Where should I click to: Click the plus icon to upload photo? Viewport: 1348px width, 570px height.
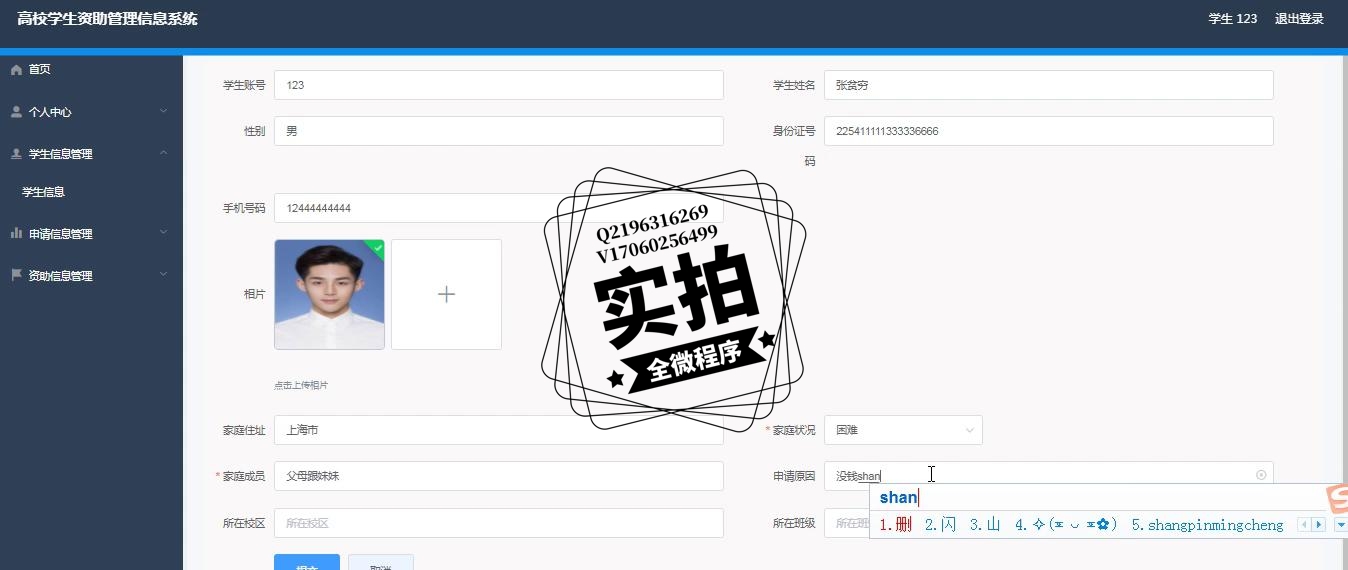click(446, 294)
